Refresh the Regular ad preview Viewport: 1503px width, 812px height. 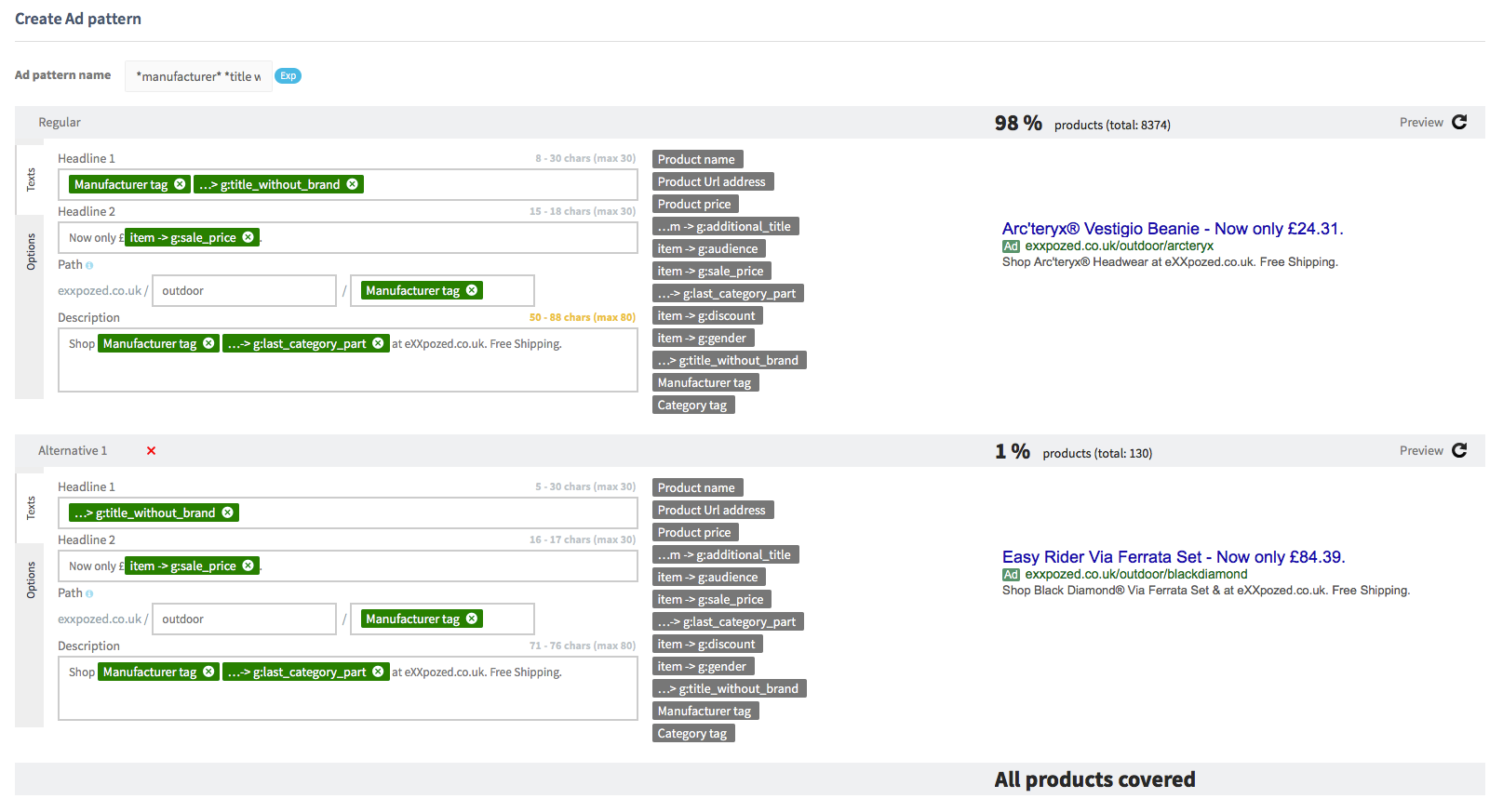(x=1459, y=122)
